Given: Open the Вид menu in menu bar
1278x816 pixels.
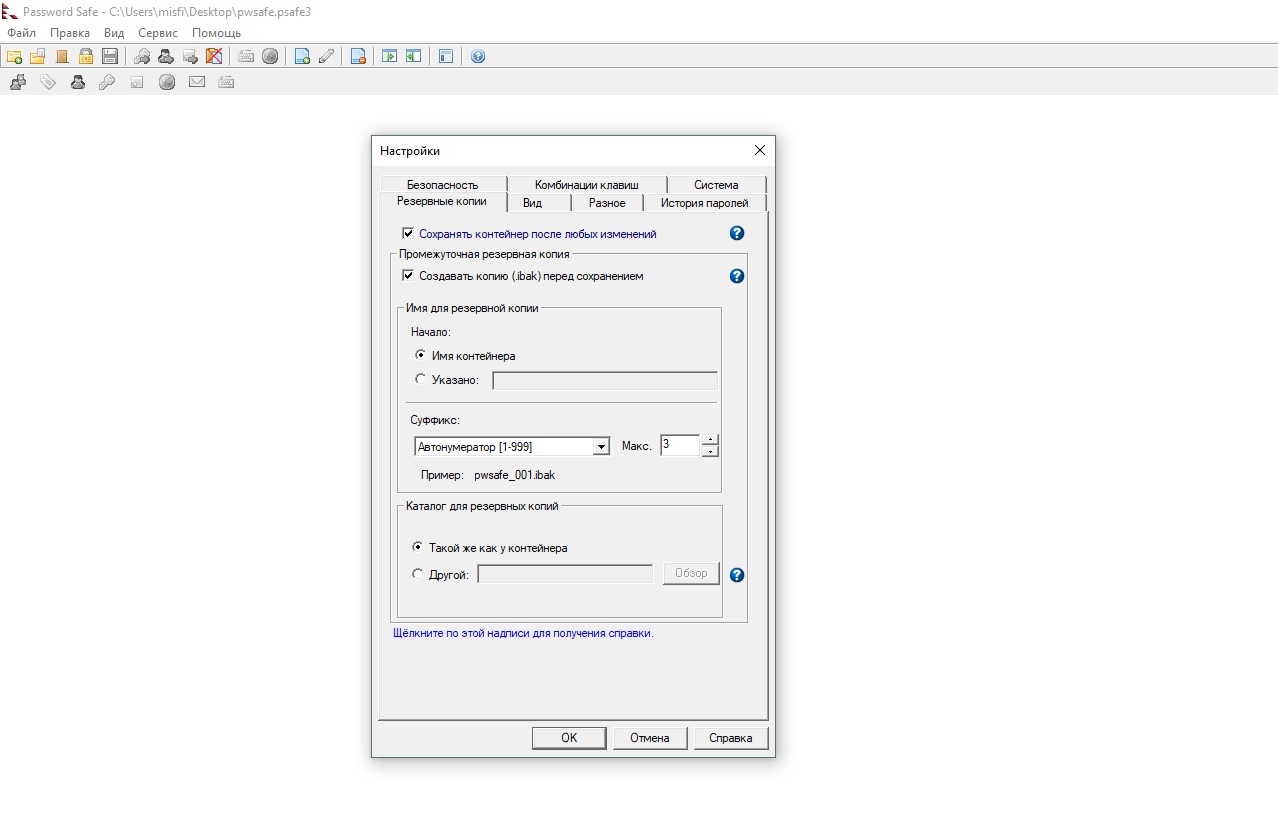Looking at the screenshot, I should pyautogui.click(x=114, y=33).
